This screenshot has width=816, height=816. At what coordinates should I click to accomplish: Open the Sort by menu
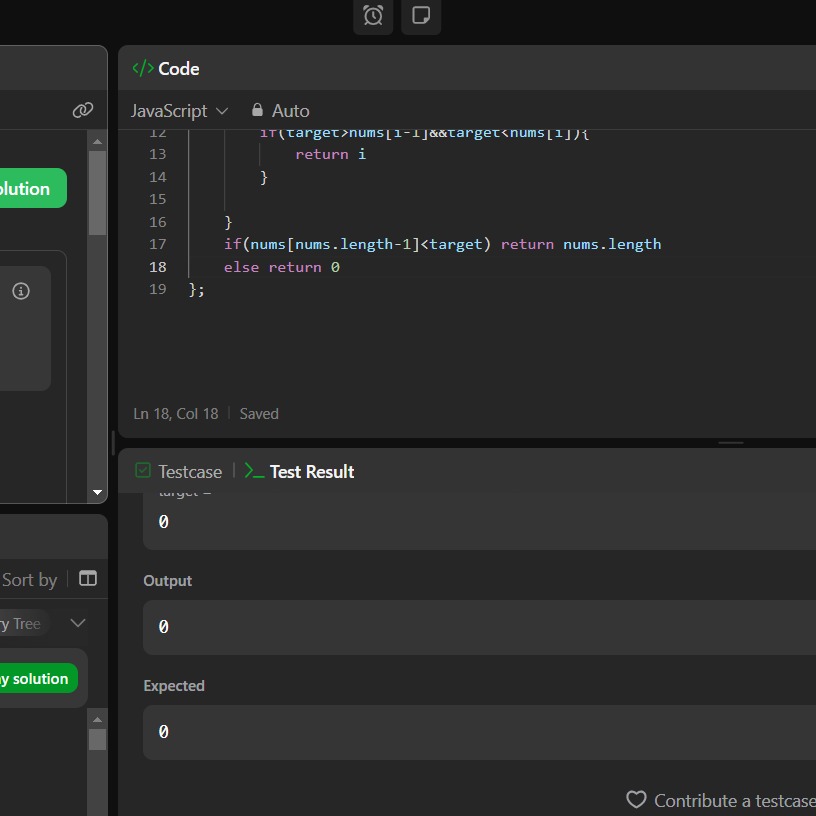coord(29,579)
